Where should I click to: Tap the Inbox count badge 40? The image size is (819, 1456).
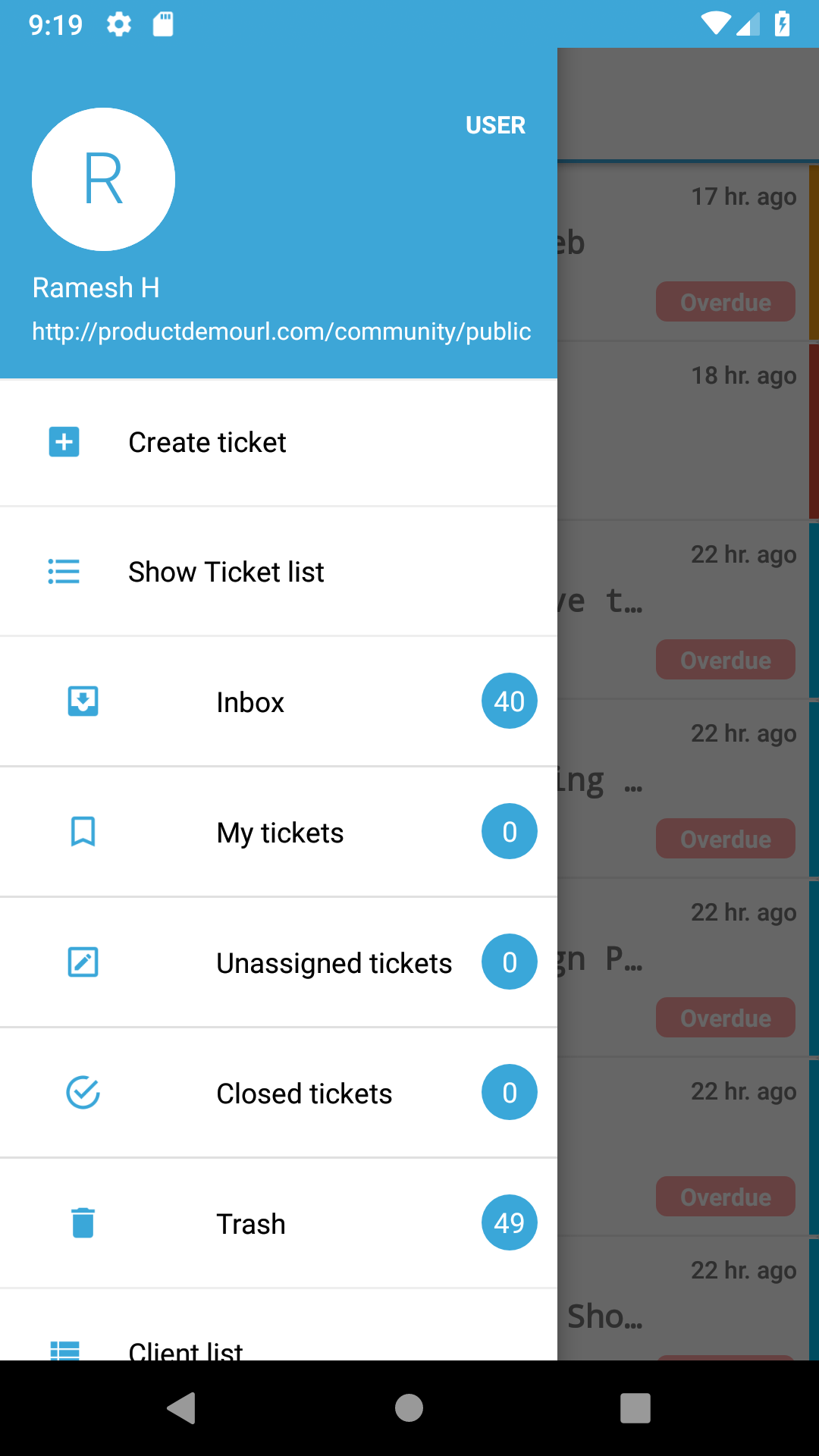tap(510, 701)
